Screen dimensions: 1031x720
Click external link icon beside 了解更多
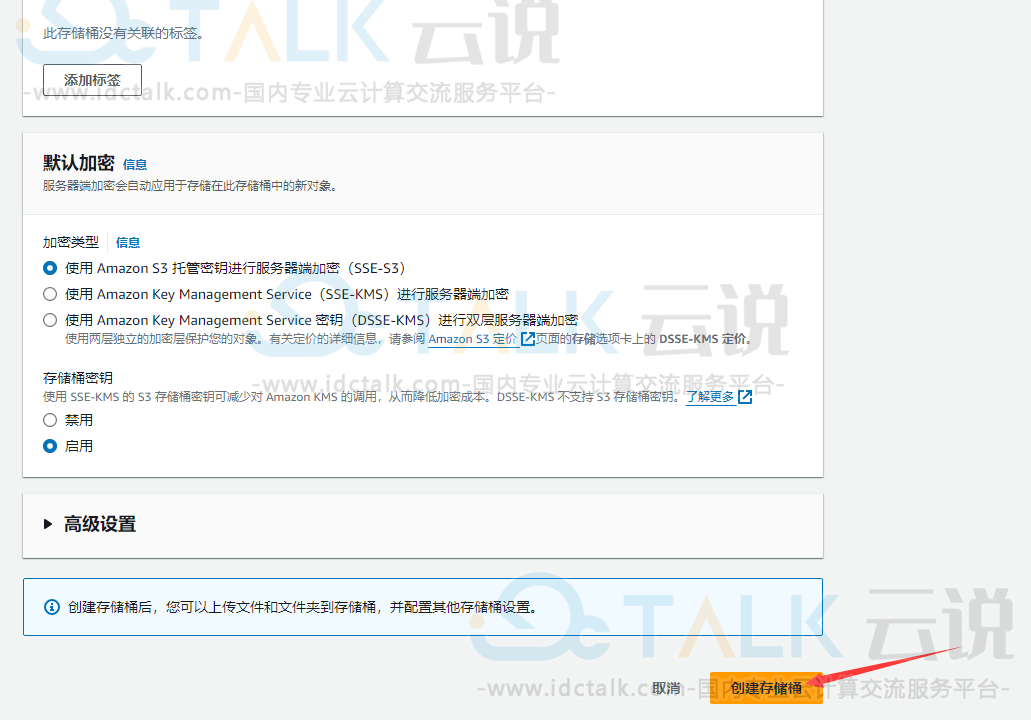745,397
